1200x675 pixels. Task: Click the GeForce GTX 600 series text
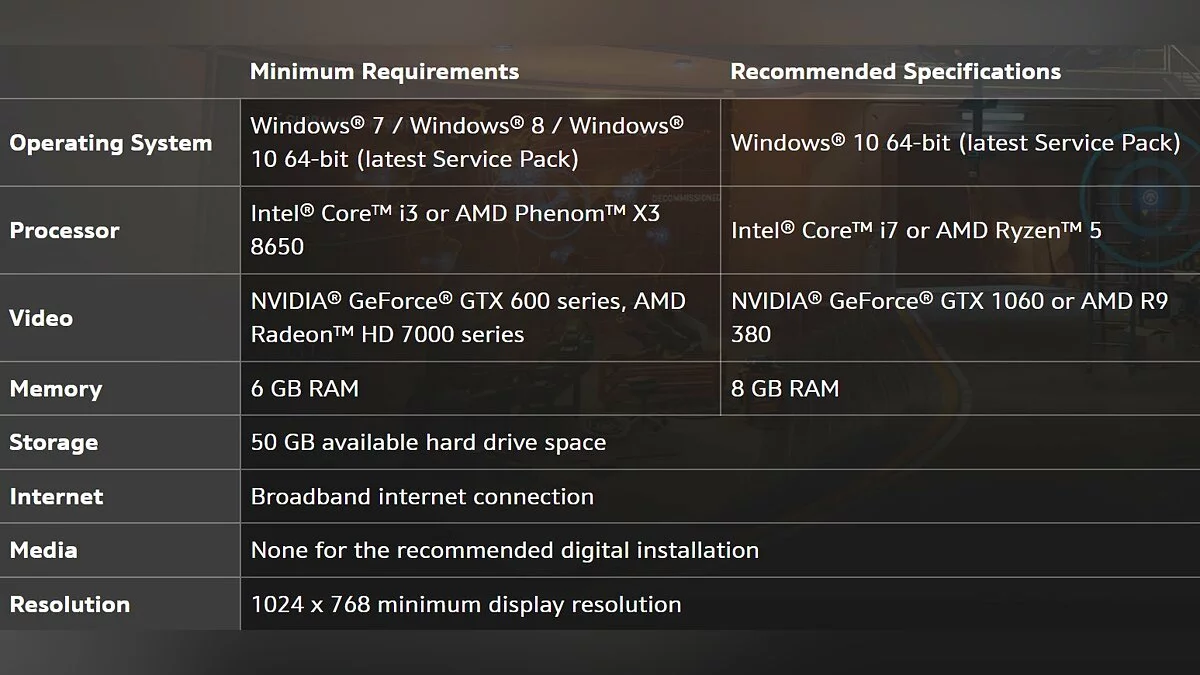(x=467, y=317)
